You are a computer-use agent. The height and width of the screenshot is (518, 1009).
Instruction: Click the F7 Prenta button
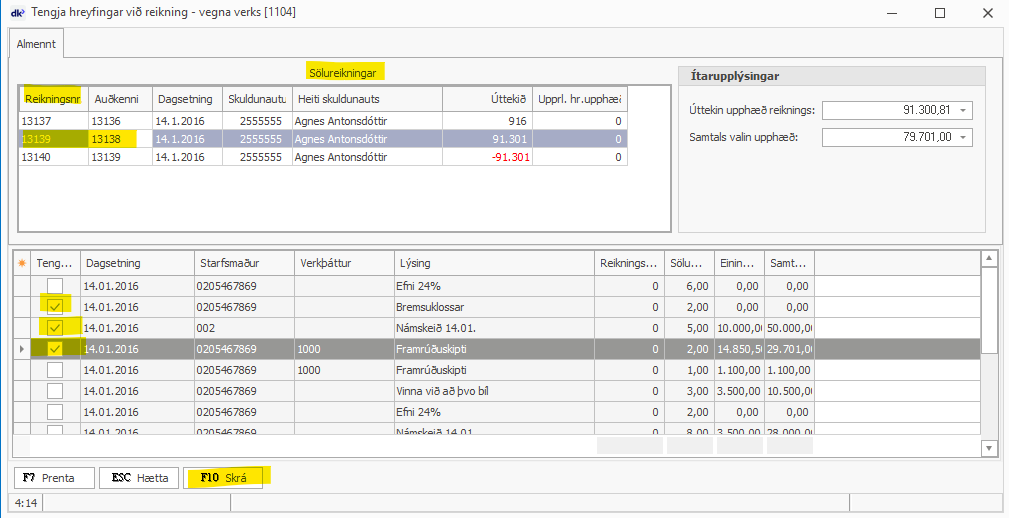pyautogui.click(x=53, y=478)
